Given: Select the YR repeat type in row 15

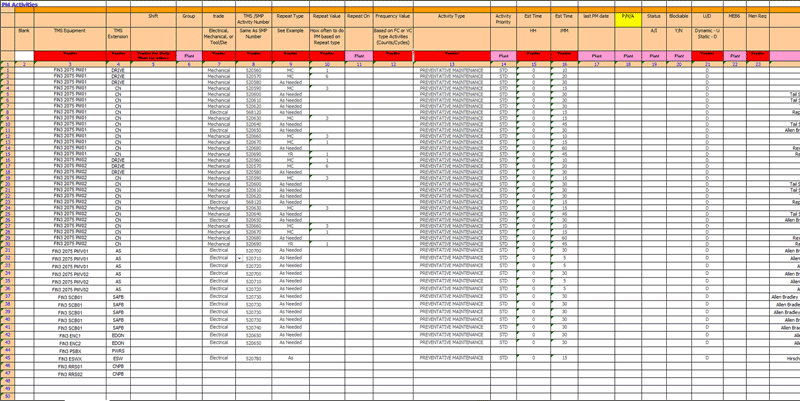Looking at the screenshot, I should (x=290, y=154).
